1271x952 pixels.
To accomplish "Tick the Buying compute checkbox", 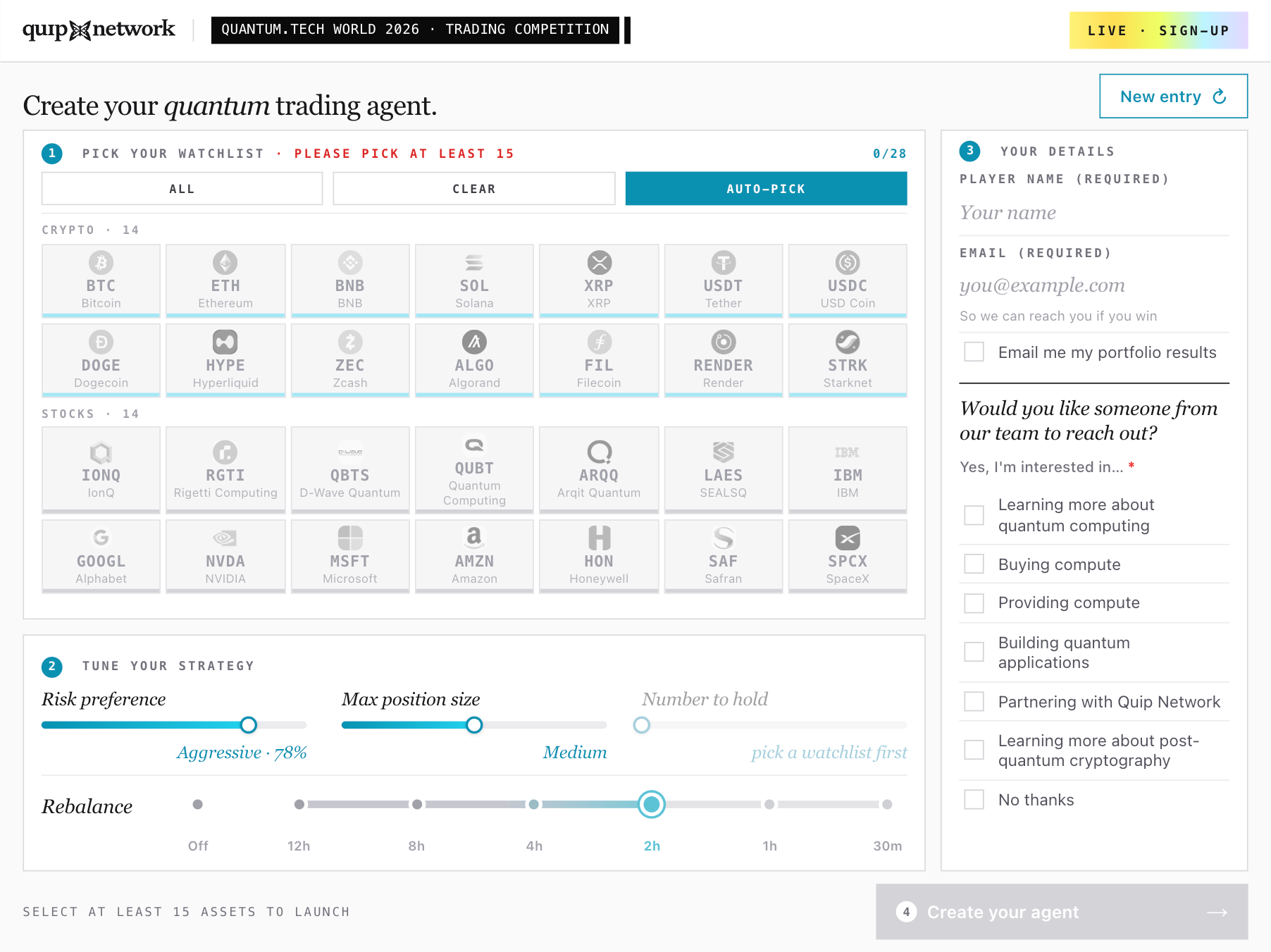I will (974, 564).
